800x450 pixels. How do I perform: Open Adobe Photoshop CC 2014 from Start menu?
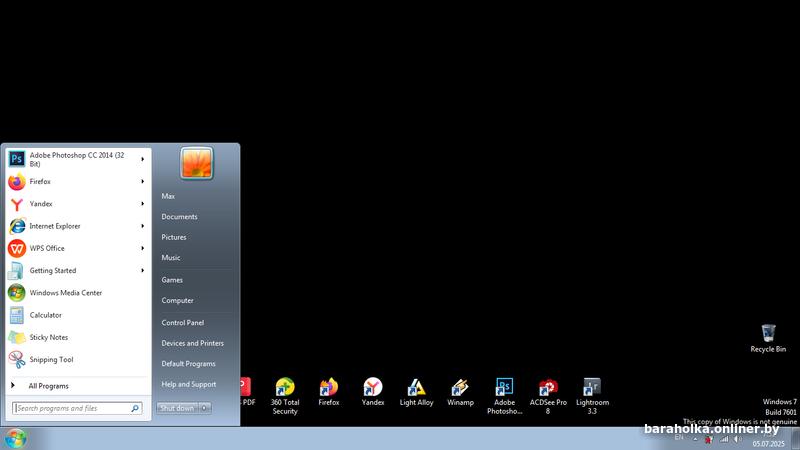tap(77, 159)
